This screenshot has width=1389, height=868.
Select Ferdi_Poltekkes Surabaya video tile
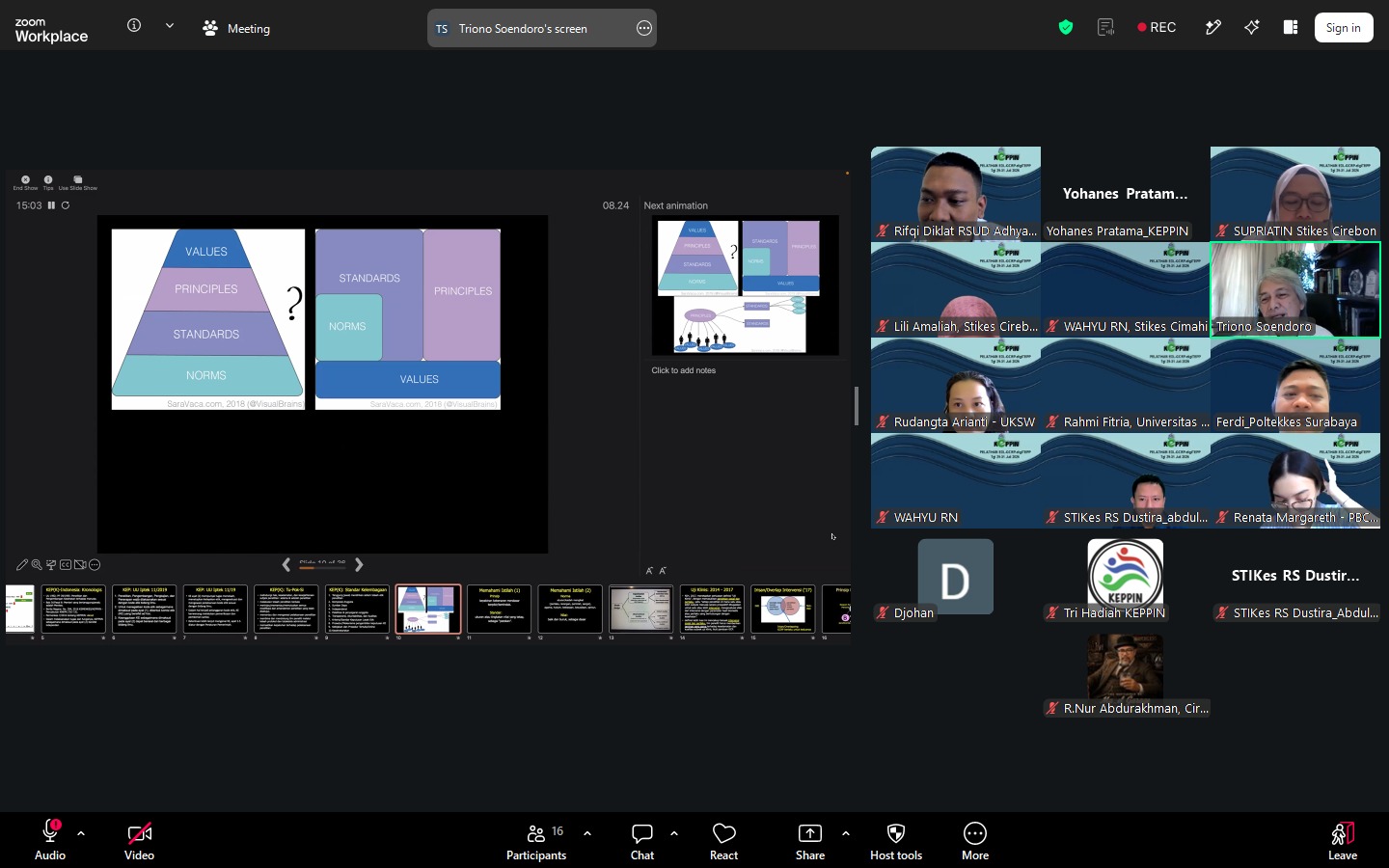coord(1295,385)
